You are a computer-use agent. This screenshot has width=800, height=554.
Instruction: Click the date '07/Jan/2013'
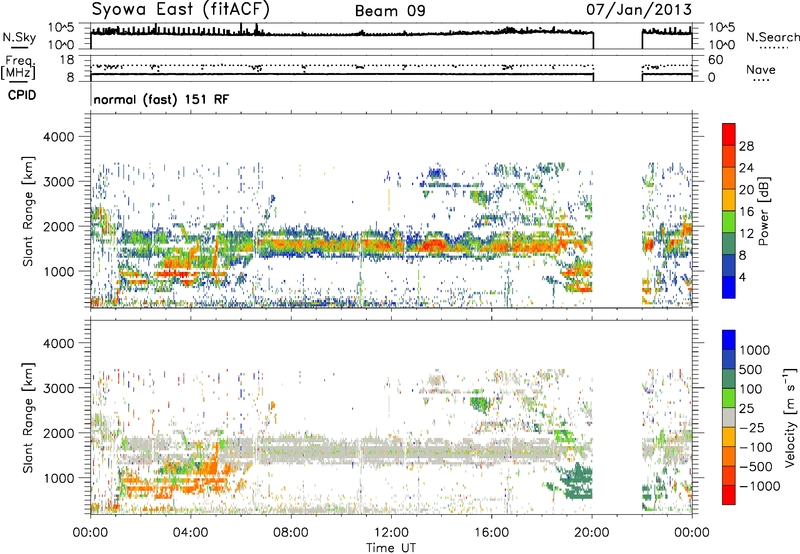(639, 9)
